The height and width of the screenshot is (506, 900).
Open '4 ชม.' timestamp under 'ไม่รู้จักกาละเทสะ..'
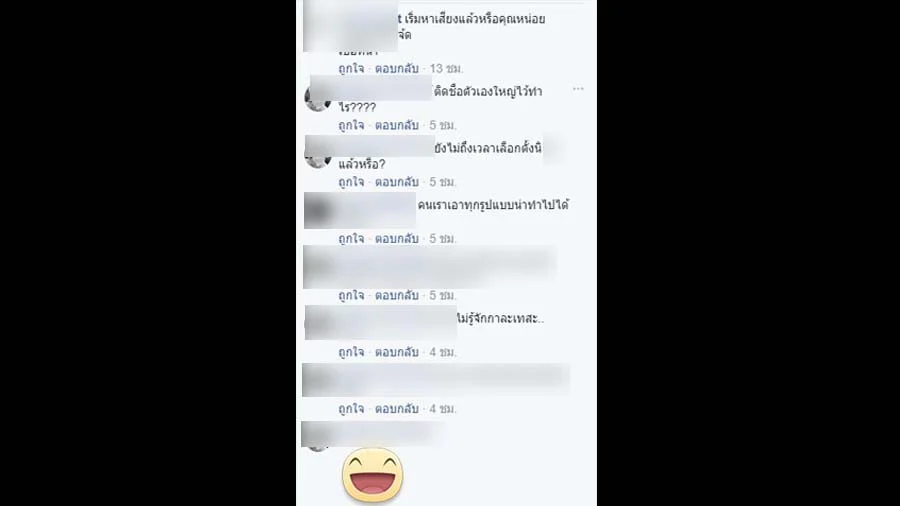click(443, 352)
